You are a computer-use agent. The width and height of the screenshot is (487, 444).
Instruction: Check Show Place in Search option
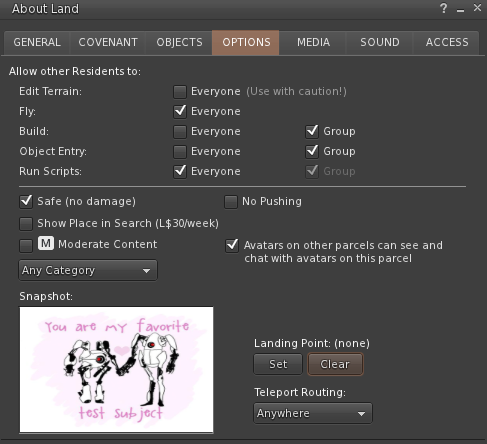pos(26,224)
